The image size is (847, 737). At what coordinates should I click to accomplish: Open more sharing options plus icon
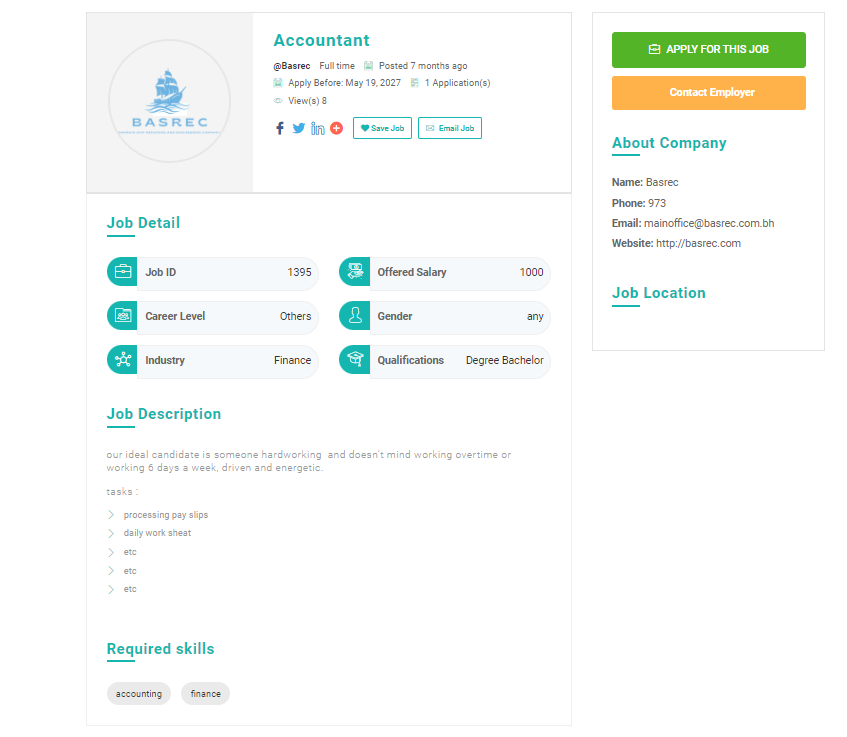pos(336,128)
